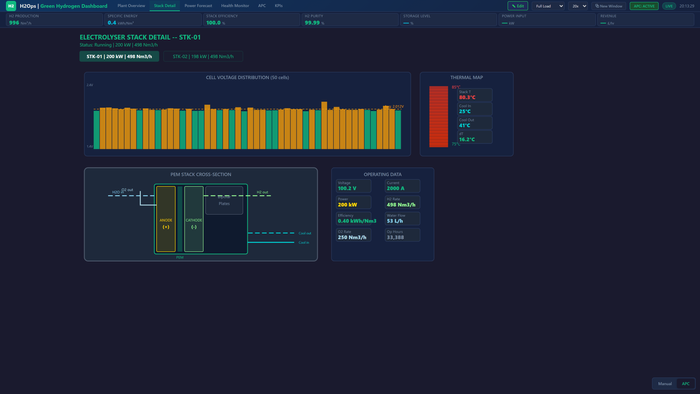Click the Cell Voltage Distribution title
700x394 pixels.
pyautogui.click(x=247, y=78)
